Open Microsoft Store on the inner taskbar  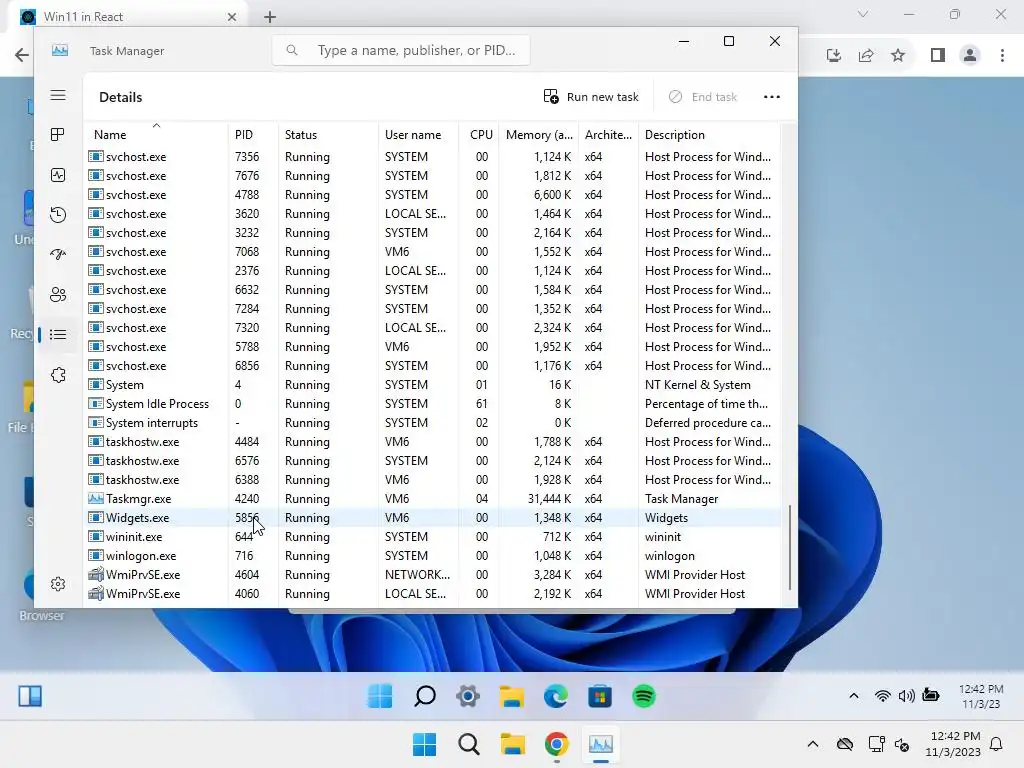pyautogui.click(x=600, y=696)
